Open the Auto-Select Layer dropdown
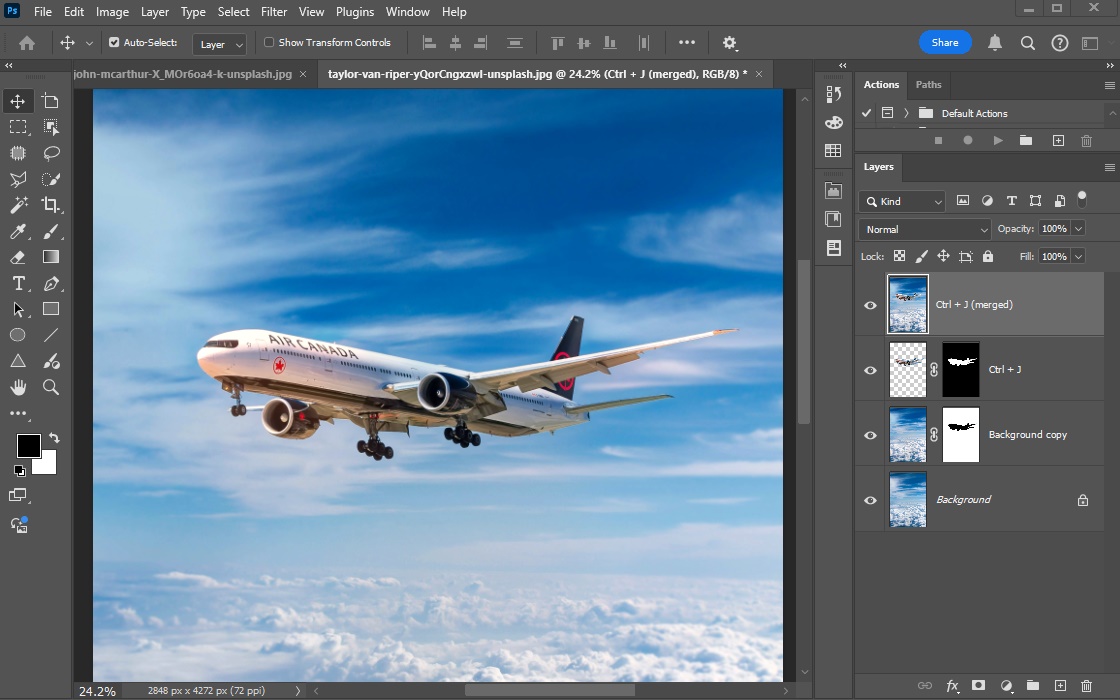This screenshot has height=700, width=1120. (x=219, y=44)
